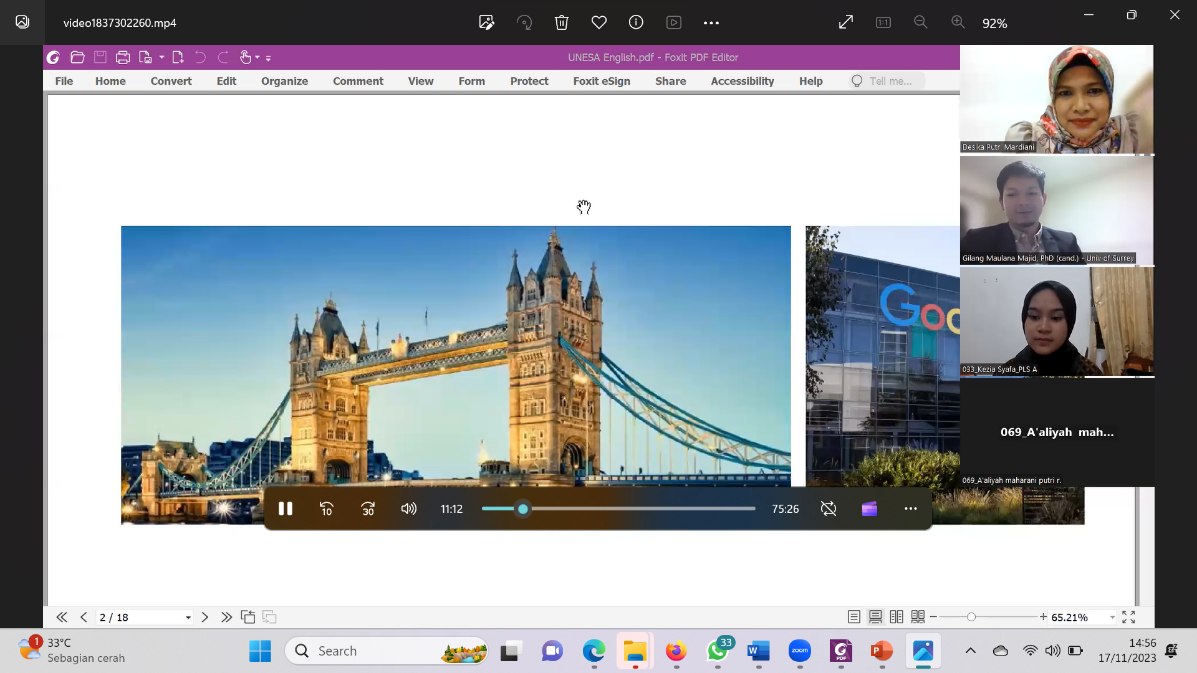Pause the video playback
This screenshot has width=1197, height=673.
(x=285, y=509)
